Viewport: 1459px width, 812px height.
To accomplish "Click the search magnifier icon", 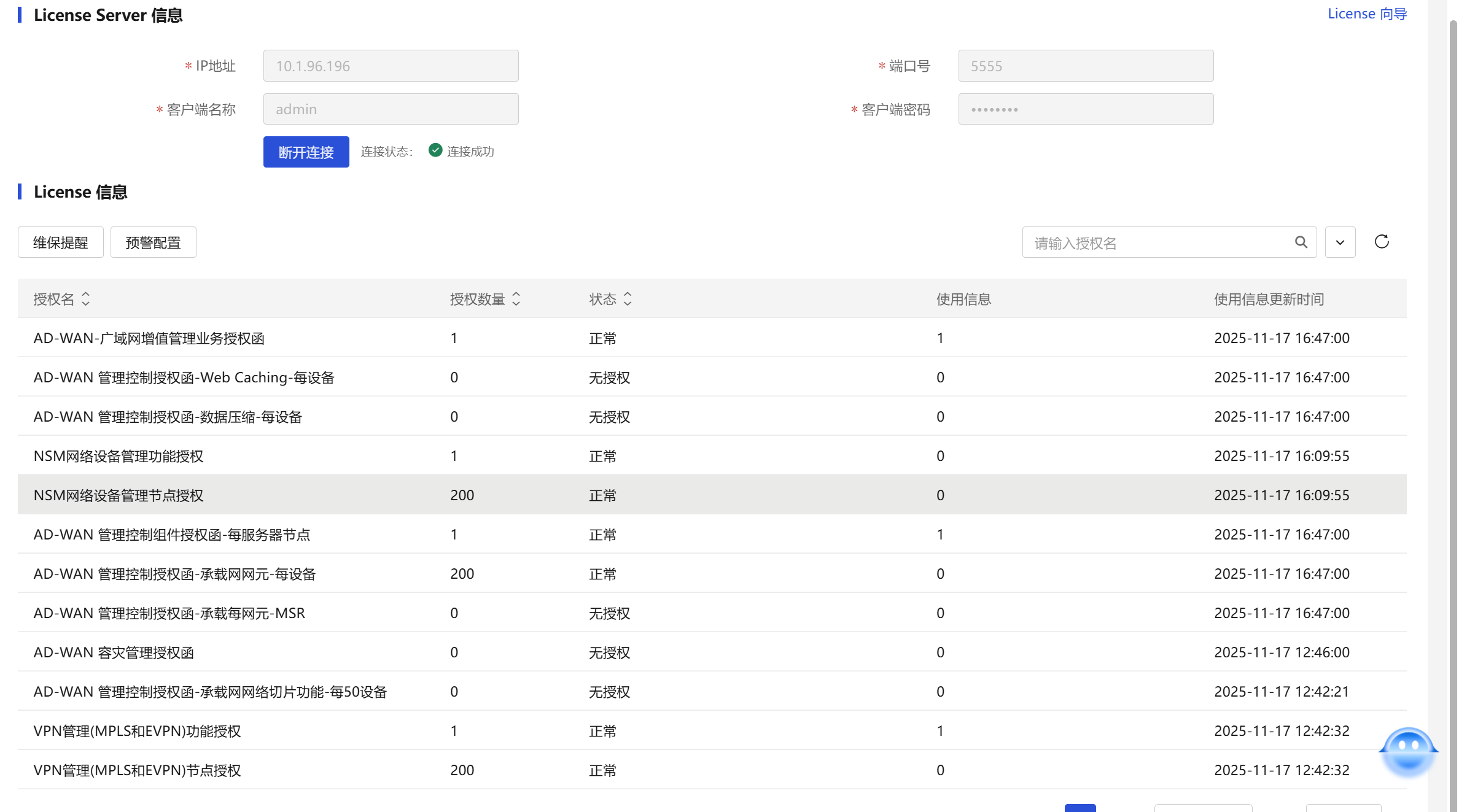I will 1301,242.
